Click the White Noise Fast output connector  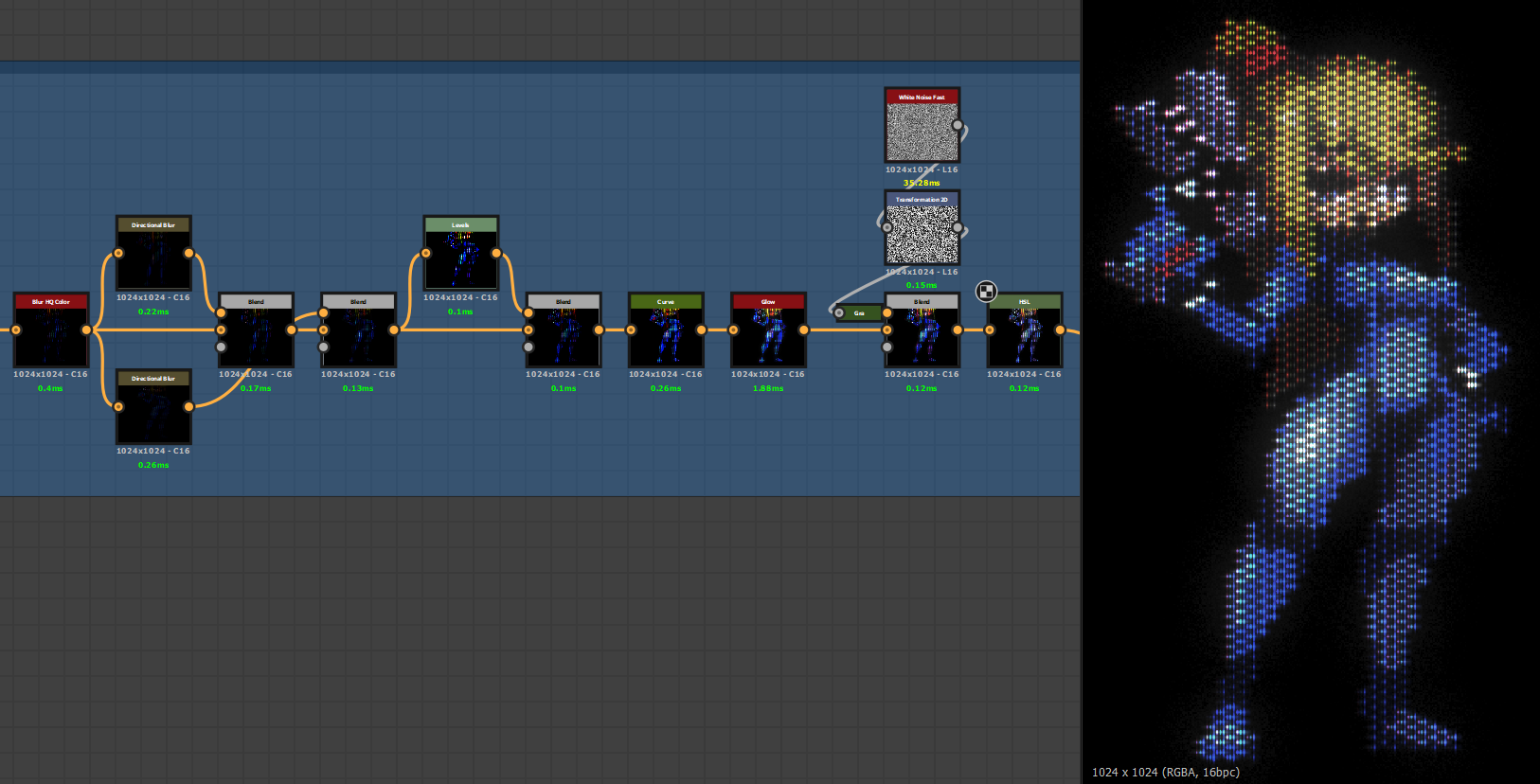[957, 125]
